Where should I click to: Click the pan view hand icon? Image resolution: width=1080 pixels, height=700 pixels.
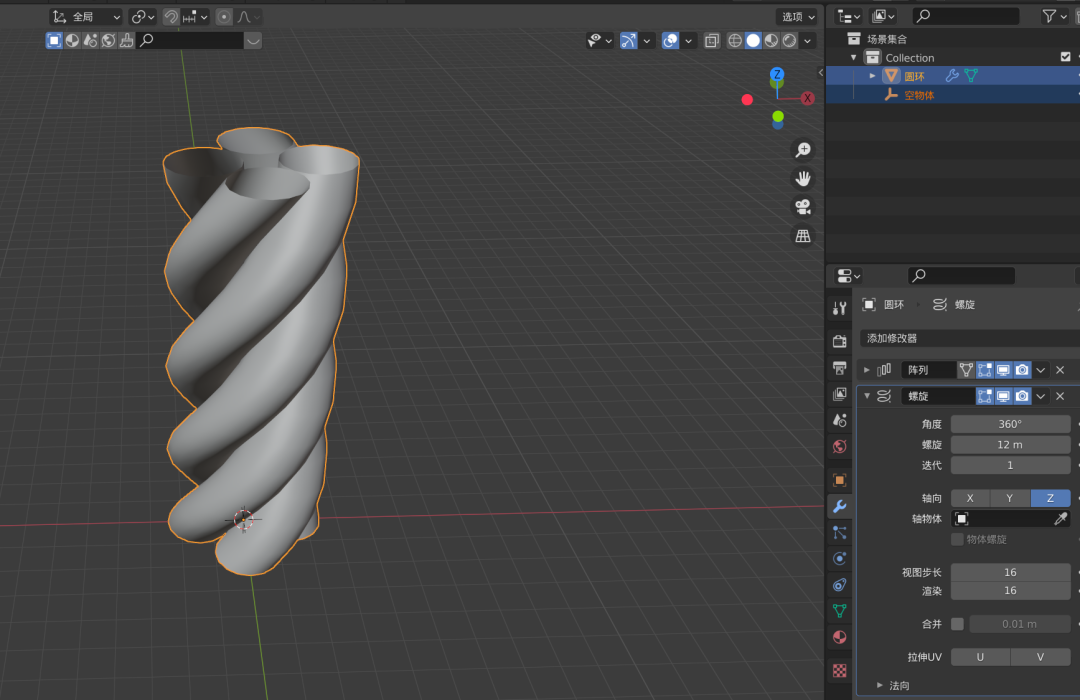(802, 179)
